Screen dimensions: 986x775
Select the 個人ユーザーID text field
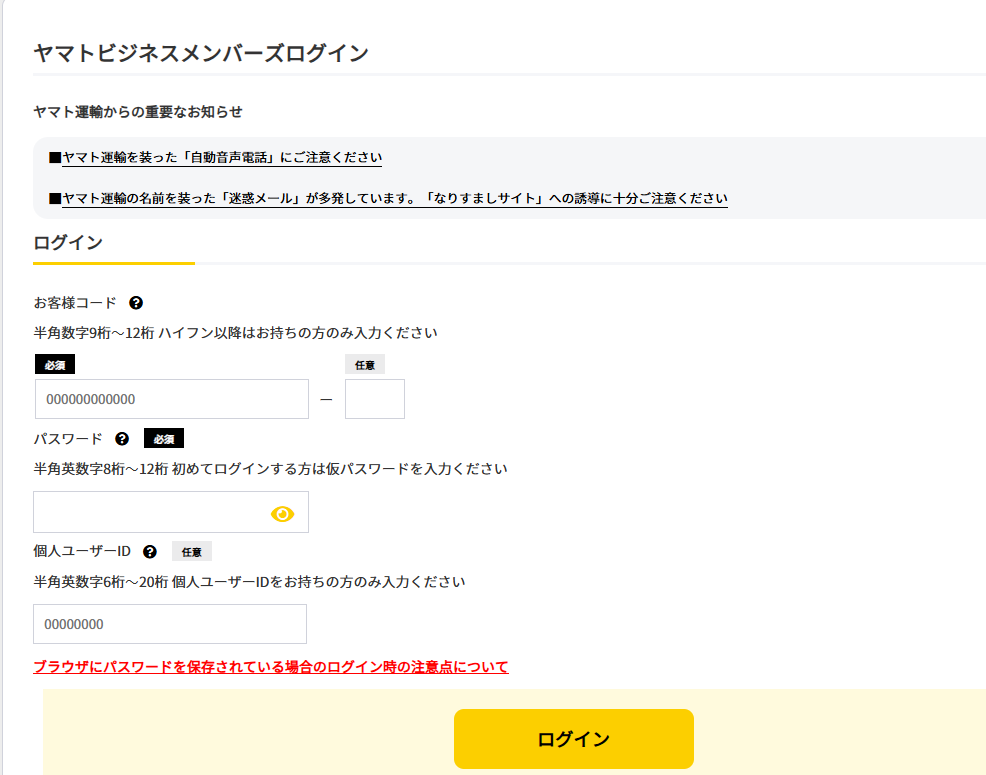170,624
